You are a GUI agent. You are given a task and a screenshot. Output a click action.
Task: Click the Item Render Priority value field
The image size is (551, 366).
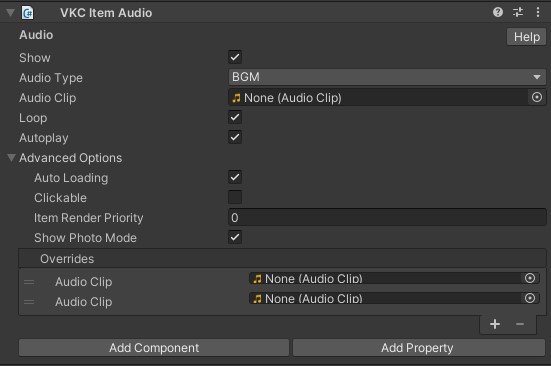click(387, 217)
